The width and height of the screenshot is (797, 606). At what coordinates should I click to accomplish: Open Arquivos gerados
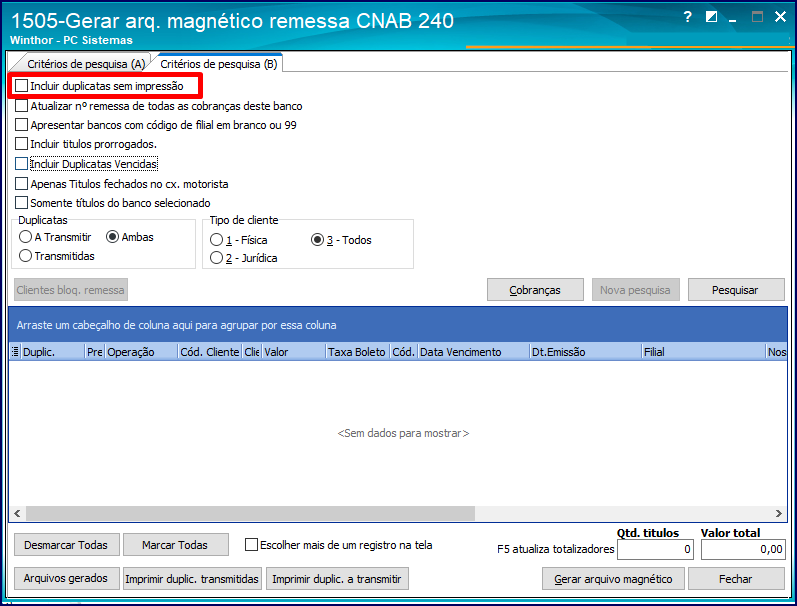(66, 579)
